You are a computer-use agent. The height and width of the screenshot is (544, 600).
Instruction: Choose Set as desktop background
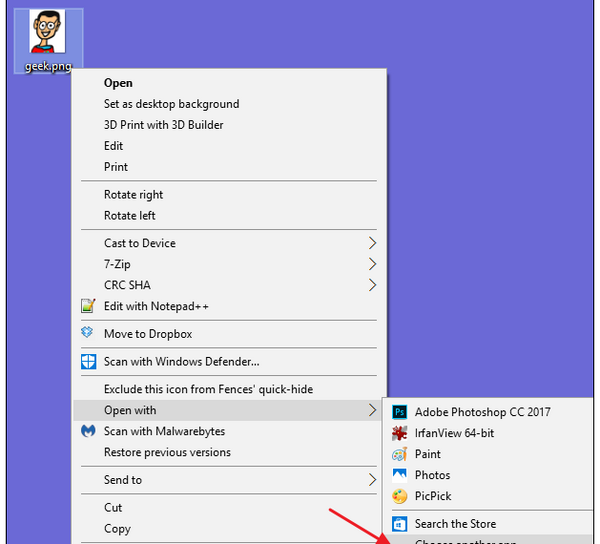171,104
